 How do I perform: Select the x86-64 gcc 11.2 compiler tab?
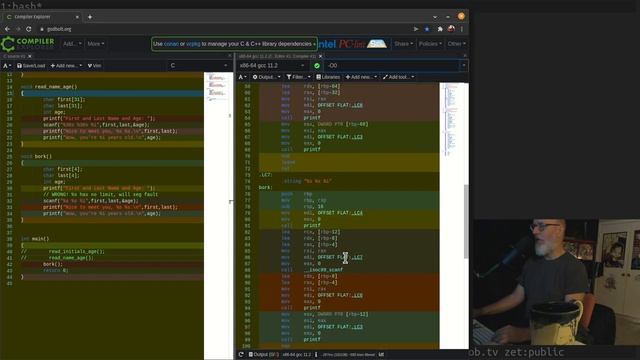click(277, 56)
